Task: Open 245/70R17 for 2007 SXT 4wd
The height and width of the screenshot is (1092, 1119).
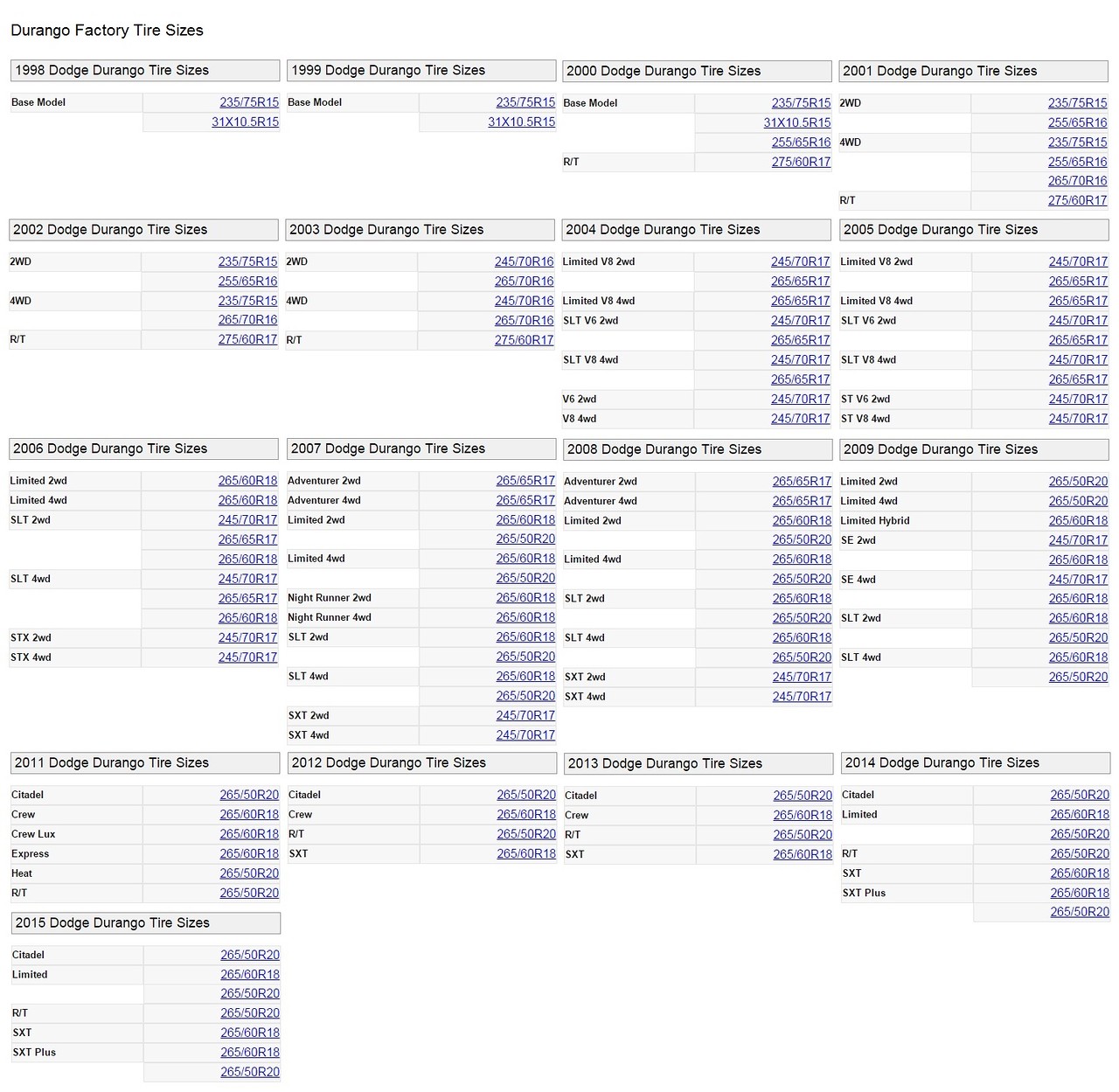Action: tap(525, 735)
